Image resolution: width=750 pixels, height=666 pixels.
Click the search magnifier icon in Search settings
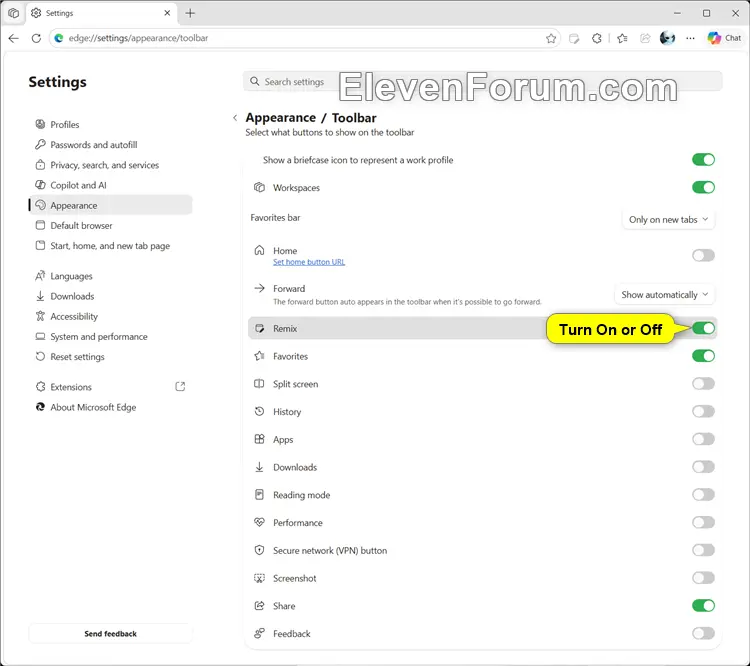point(255,81)
